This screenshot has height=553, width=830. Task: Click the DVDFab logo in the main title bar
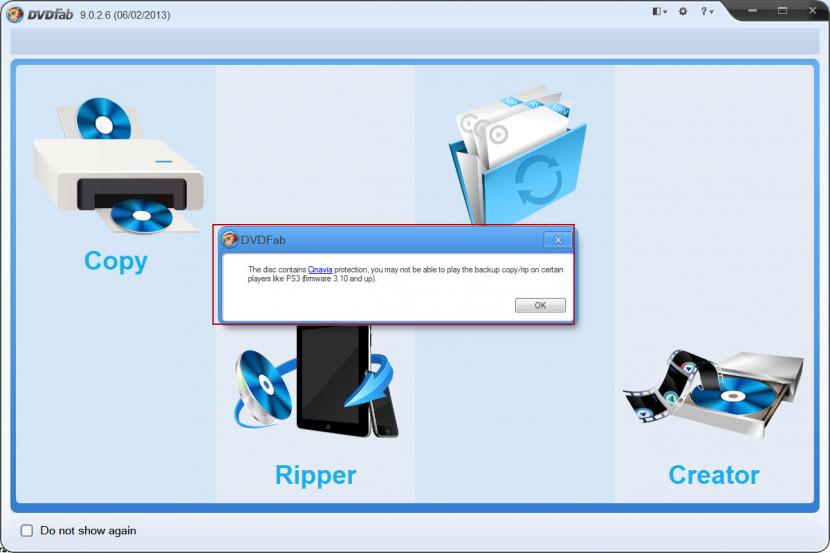tap(40, 14)
